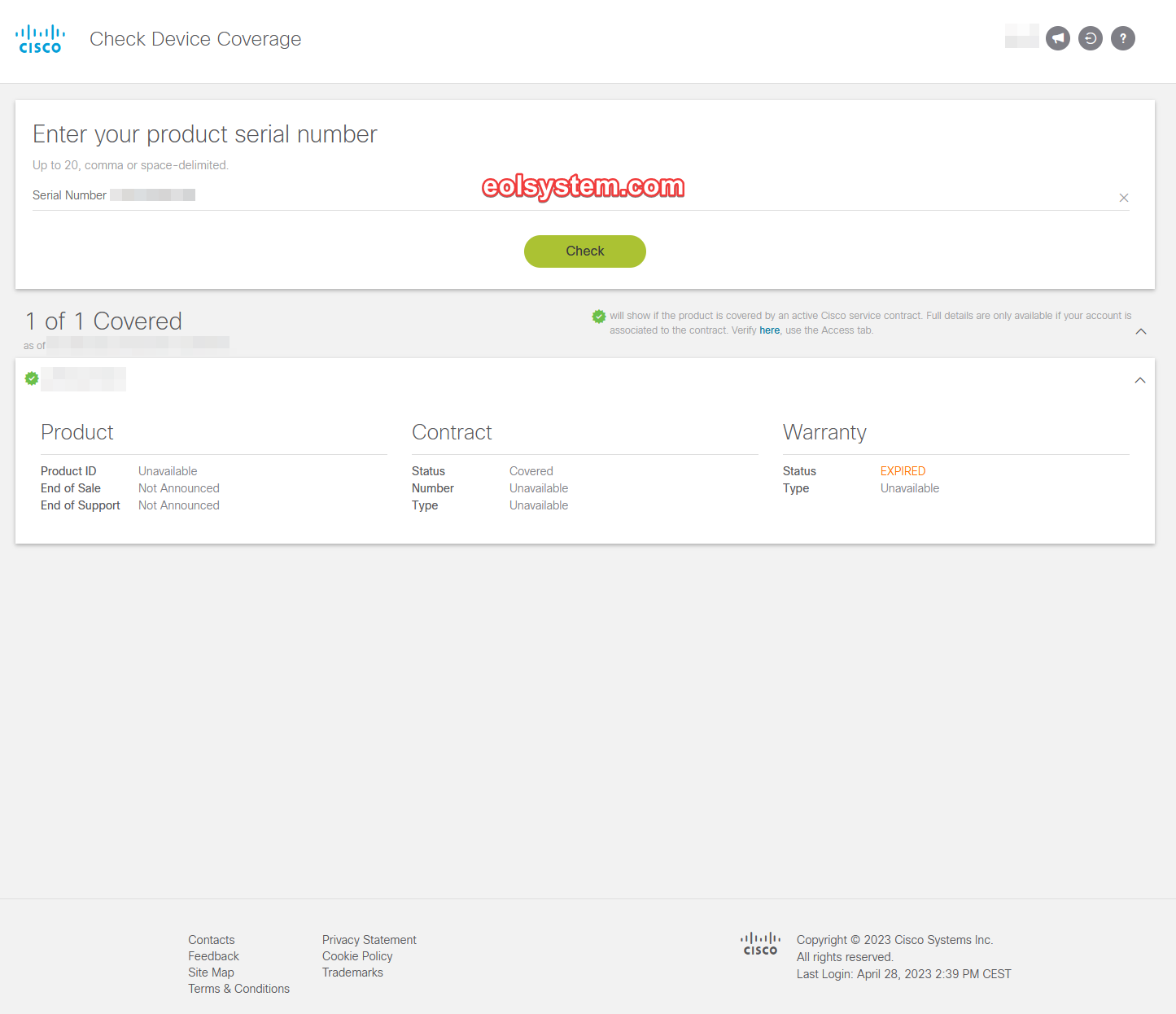
Task: Click the green Check button
Action: (585, 251)
